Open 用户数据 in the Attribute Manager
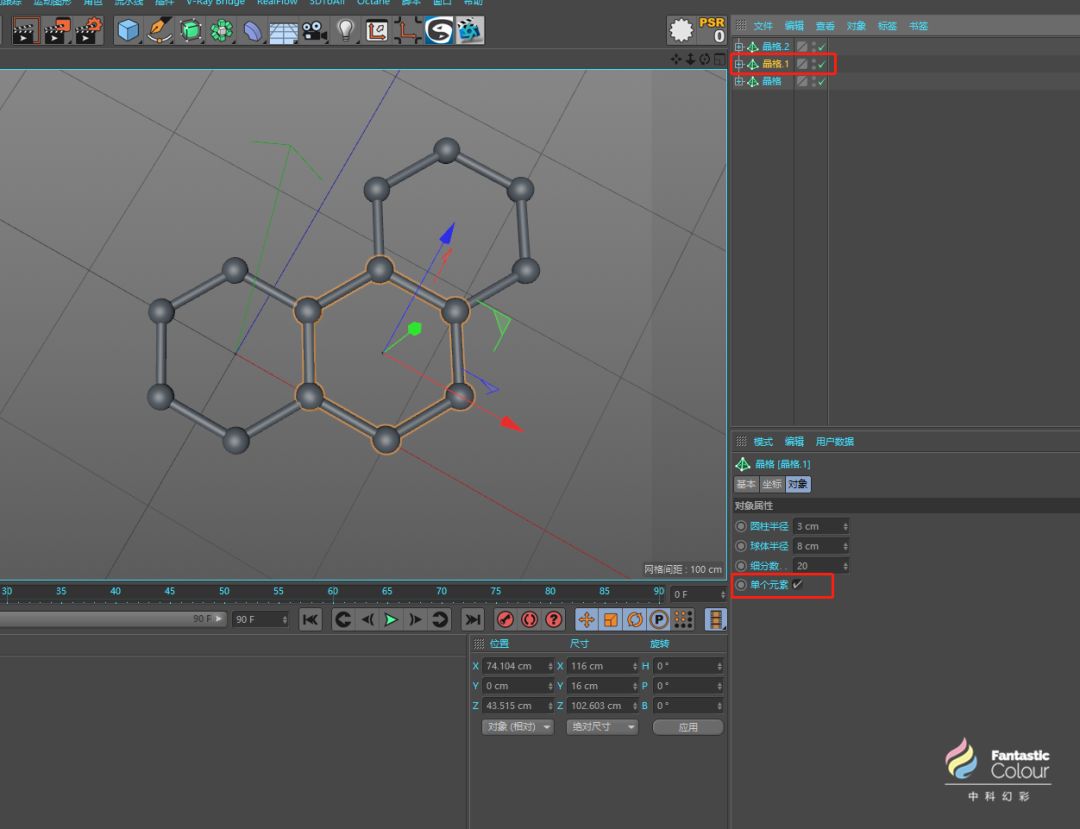The width and height of the screenshot is (1080, 829). [x=834, y=441]
